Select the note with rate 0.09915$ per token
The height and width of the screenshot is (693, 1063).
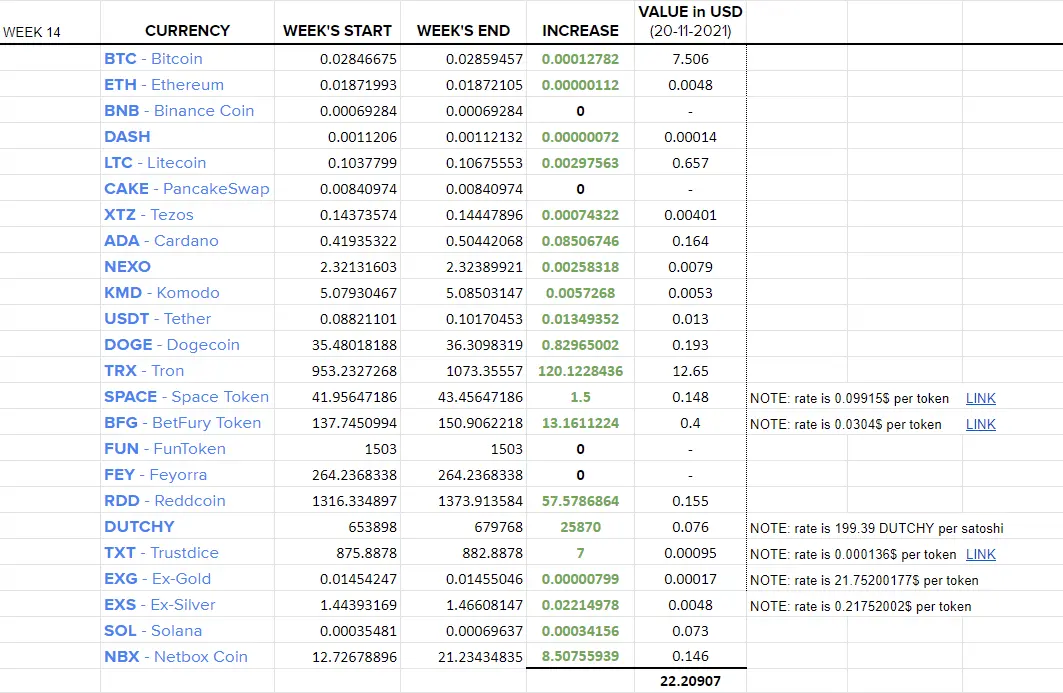849,398
